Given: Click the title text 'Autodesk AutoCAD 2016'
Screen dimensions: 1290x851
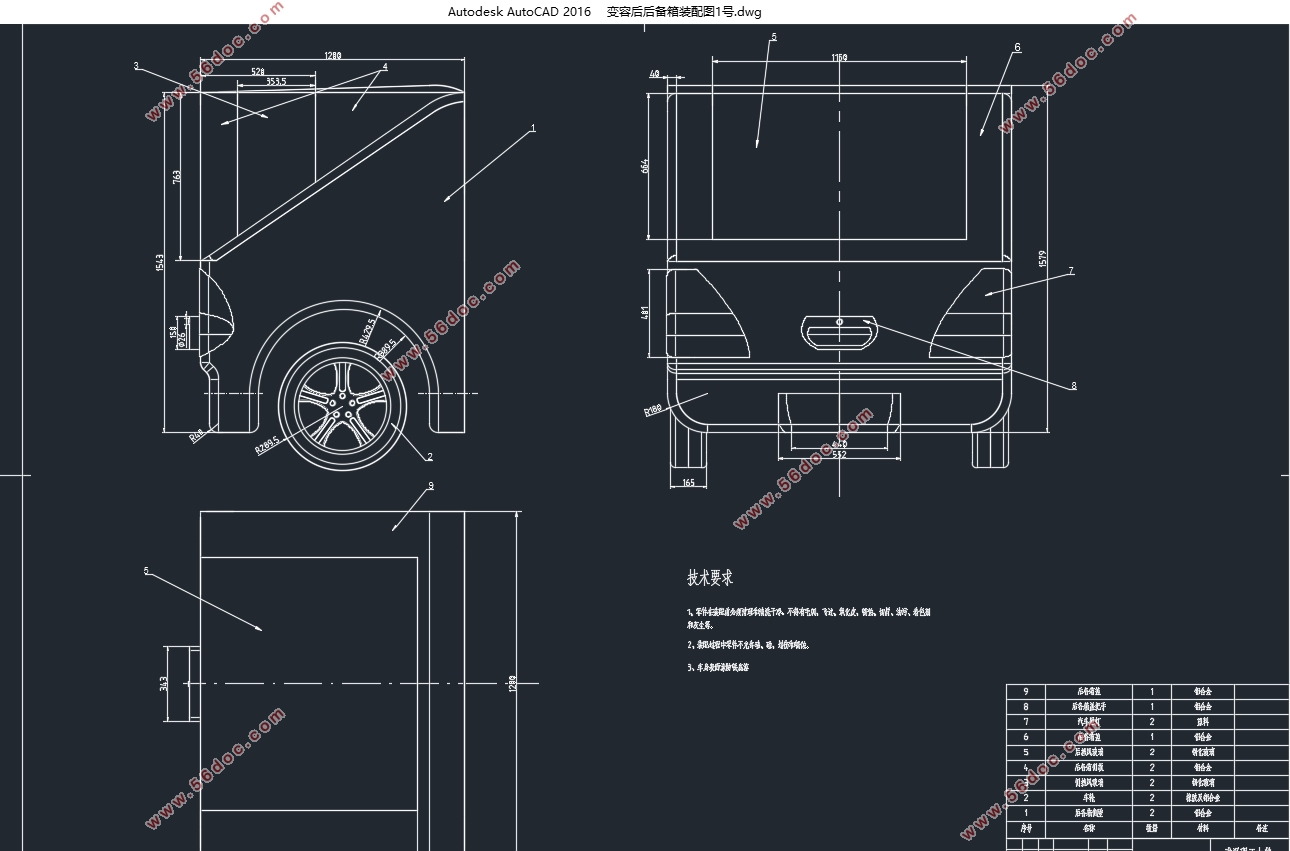Looking at the screenshot, I should tap(520, 12).
